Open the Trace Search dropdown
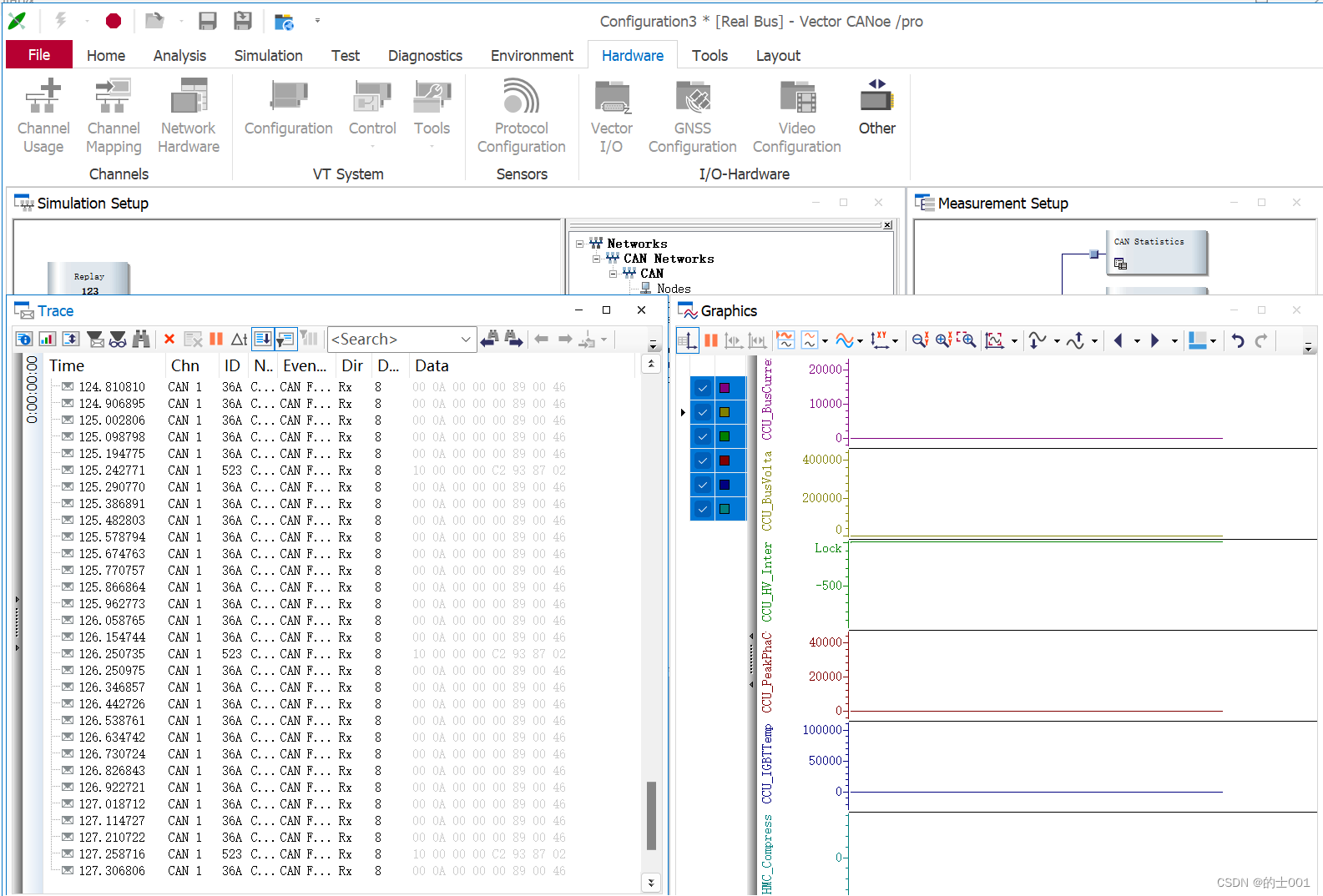This screenshot has width=1323, height=896. (x=466, y=339)
